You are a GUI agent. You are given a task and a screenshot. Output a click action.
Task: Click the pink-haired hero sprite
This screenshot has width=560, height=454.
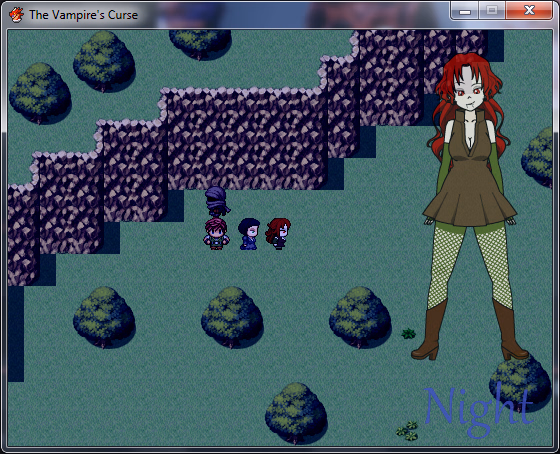click(x=215, y=234)
